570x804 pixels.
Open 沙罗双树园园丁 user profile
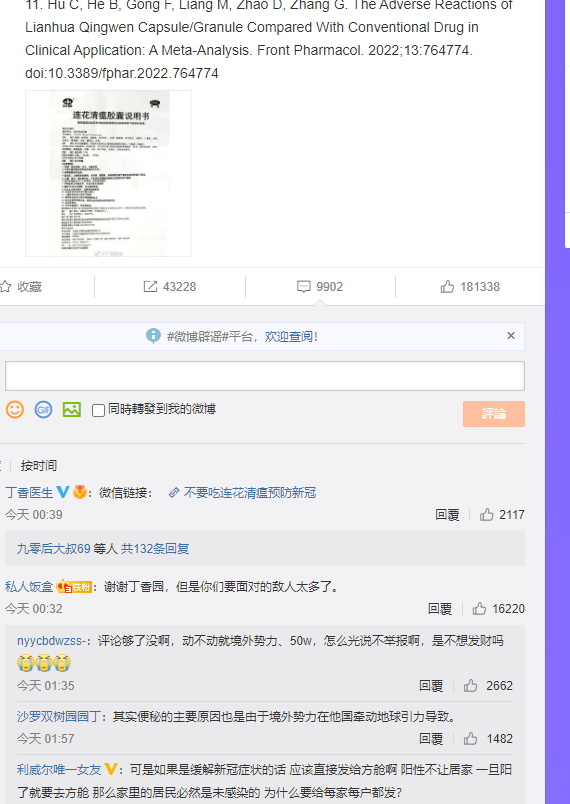click(59, 716)
